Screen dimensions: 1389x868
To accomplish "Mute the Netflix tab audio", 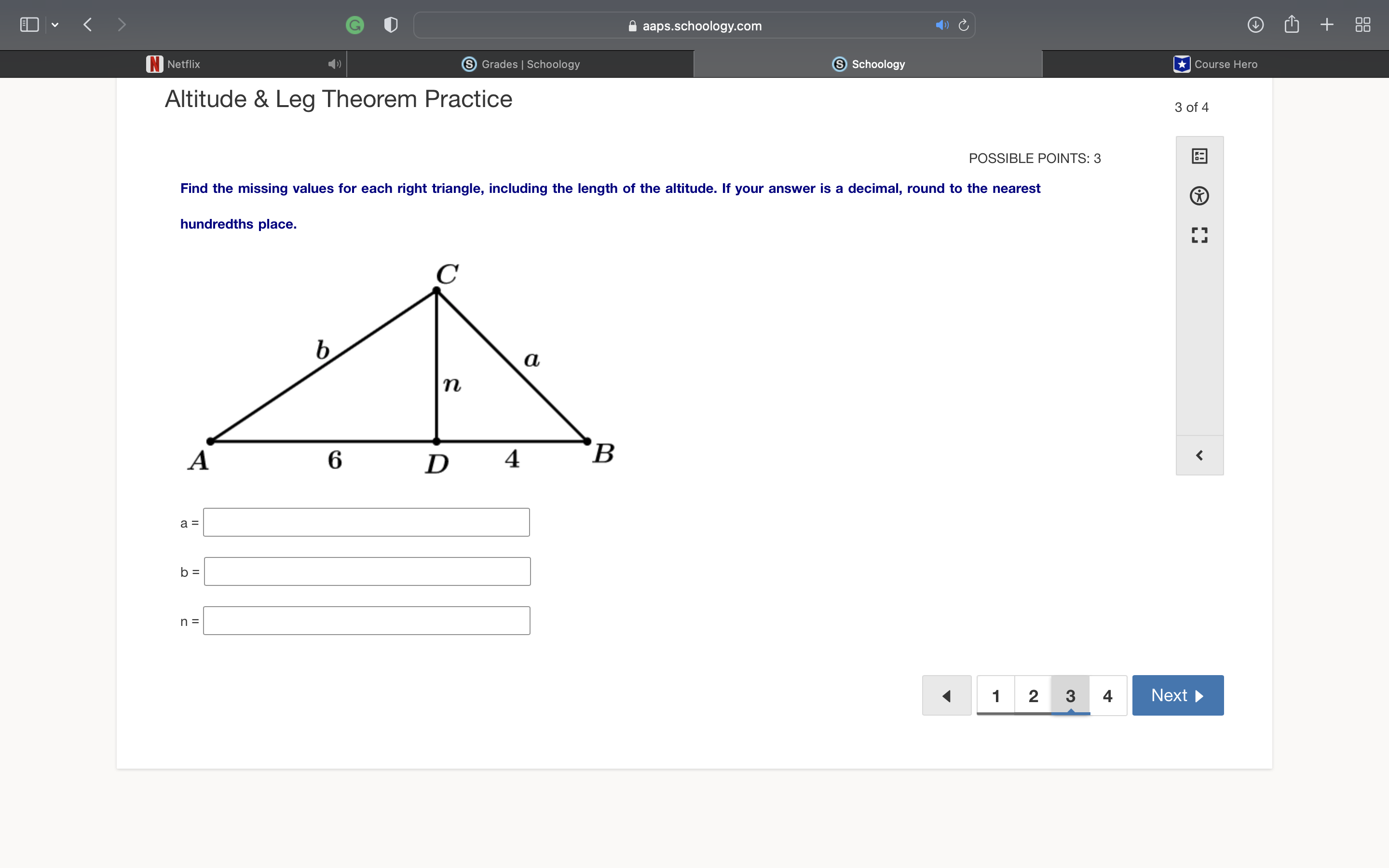I will [x=334, y=64].
